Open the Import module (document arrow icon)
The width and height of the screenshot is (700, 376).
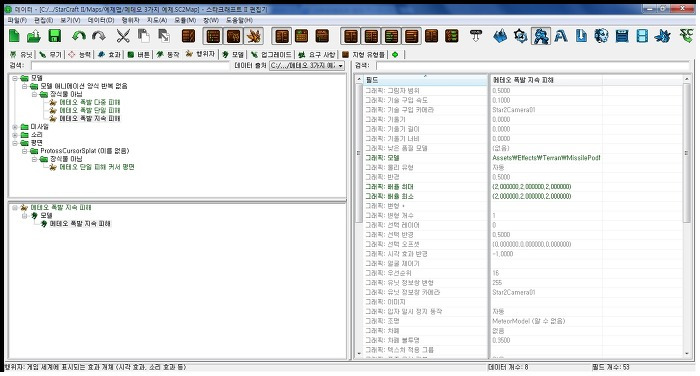[x=581, y=36]
